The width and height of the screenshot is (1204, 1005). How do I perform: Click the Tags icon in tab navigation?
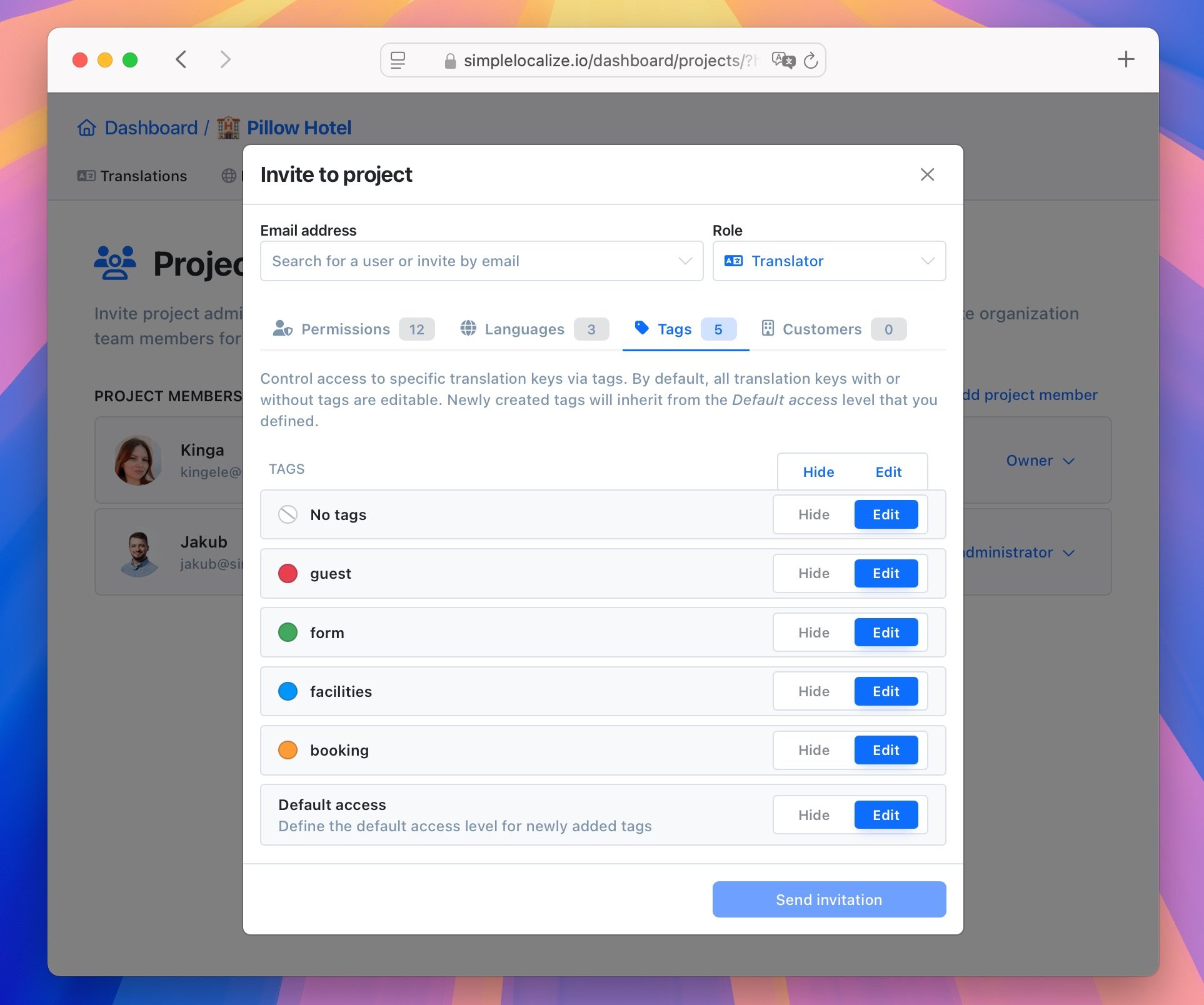(641, 328)
